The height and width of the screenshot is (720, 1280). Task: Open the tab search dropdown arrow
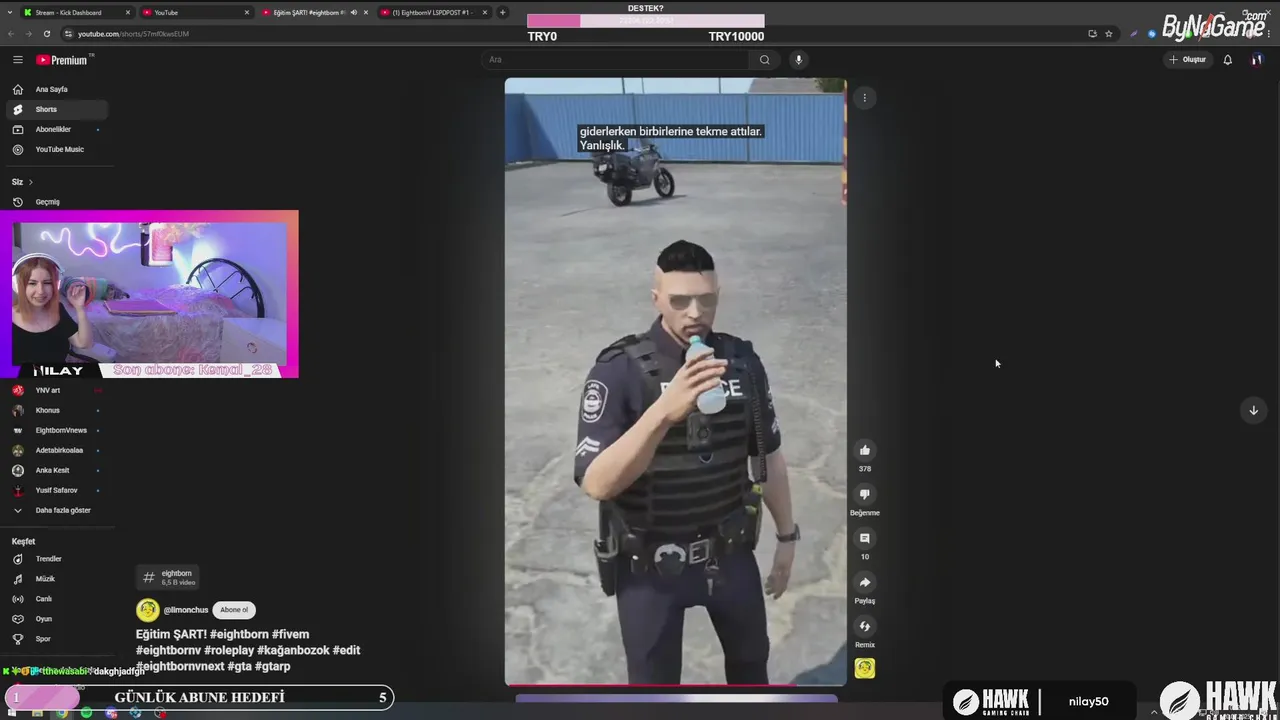[x=9, y=12]
